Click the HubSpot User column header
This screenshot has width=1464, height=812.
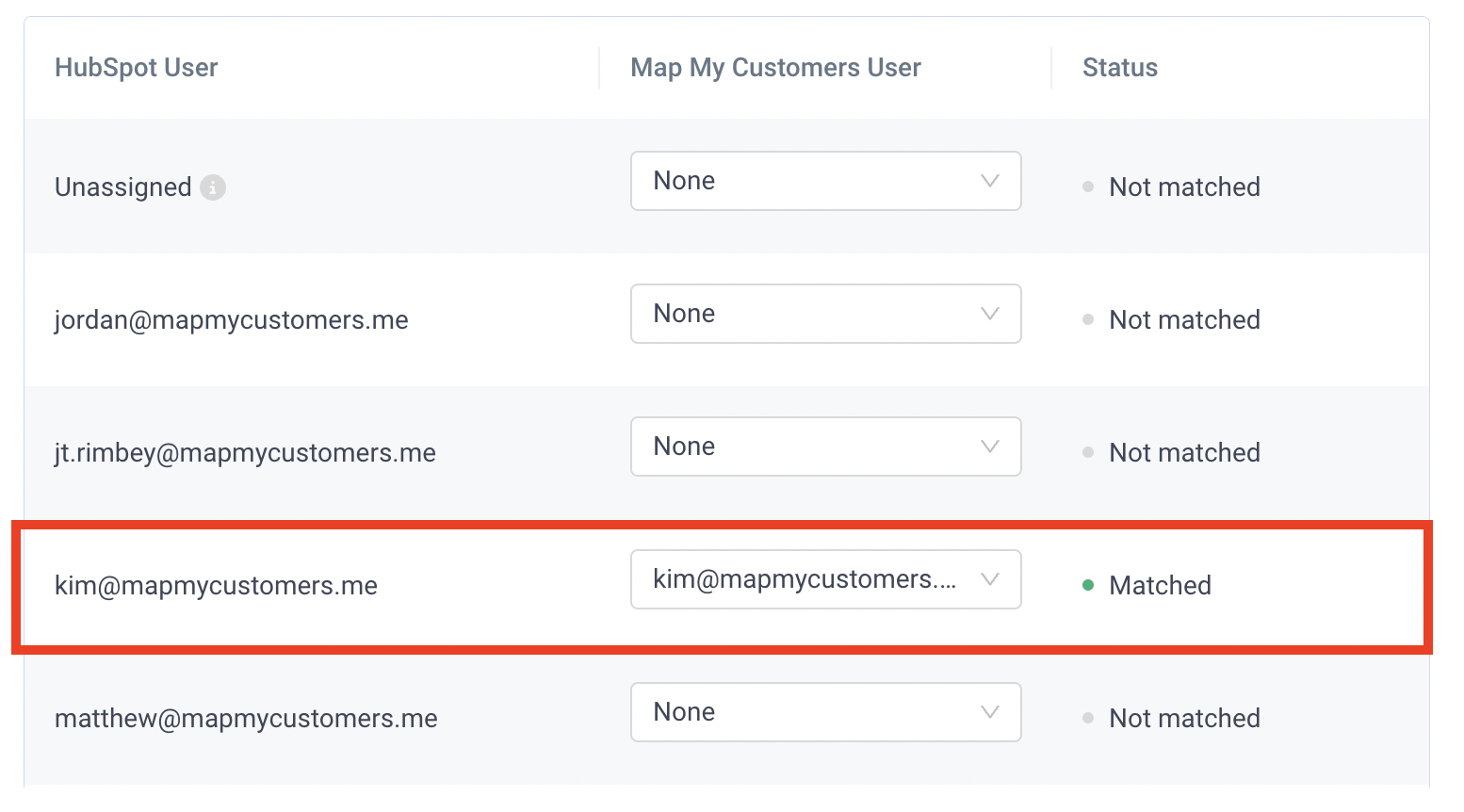pos(137,68)
